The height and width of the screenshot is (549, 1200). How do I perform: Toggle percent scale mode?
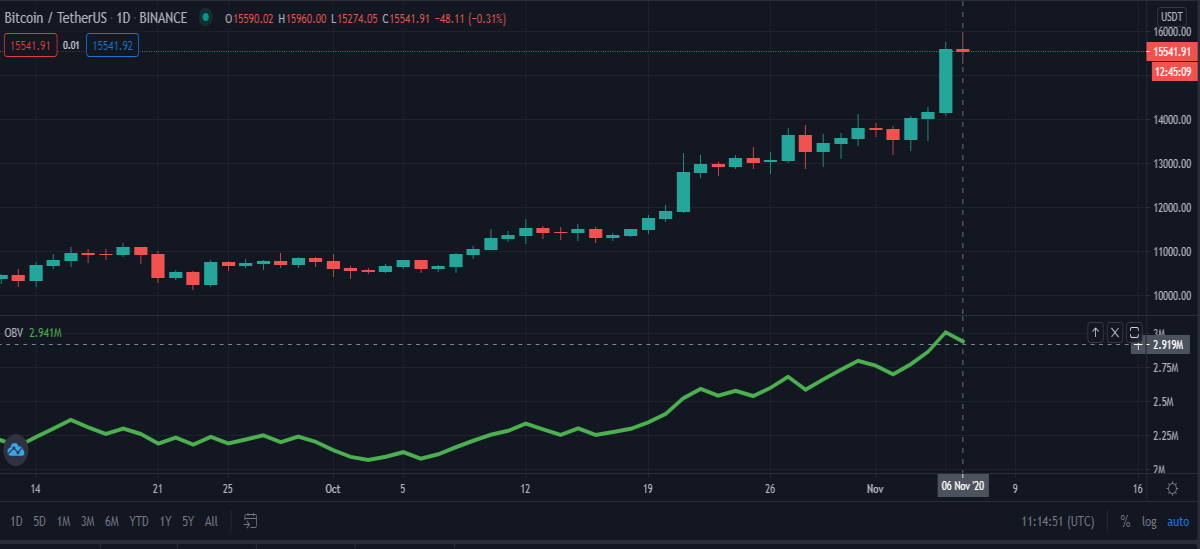tap(1125, 521)
